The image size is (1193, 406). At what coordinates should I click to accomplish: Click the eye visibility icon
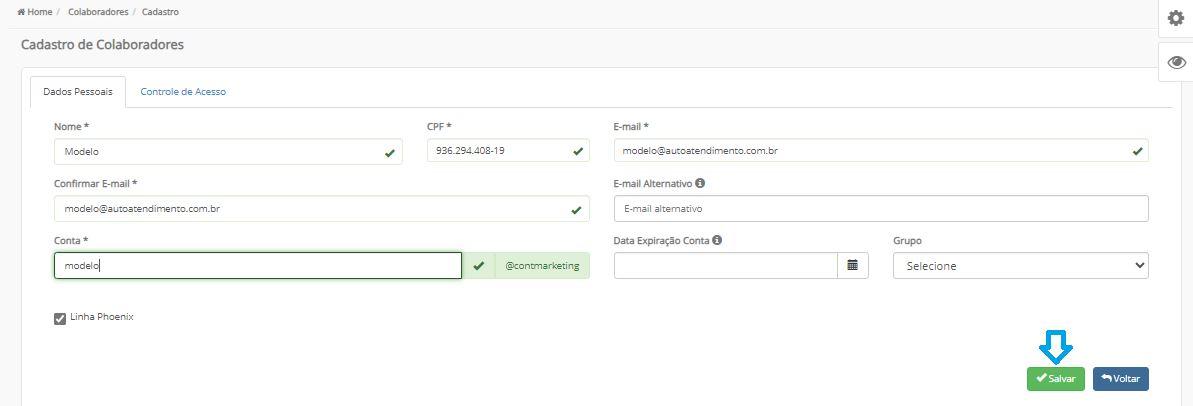[1176, 62]
